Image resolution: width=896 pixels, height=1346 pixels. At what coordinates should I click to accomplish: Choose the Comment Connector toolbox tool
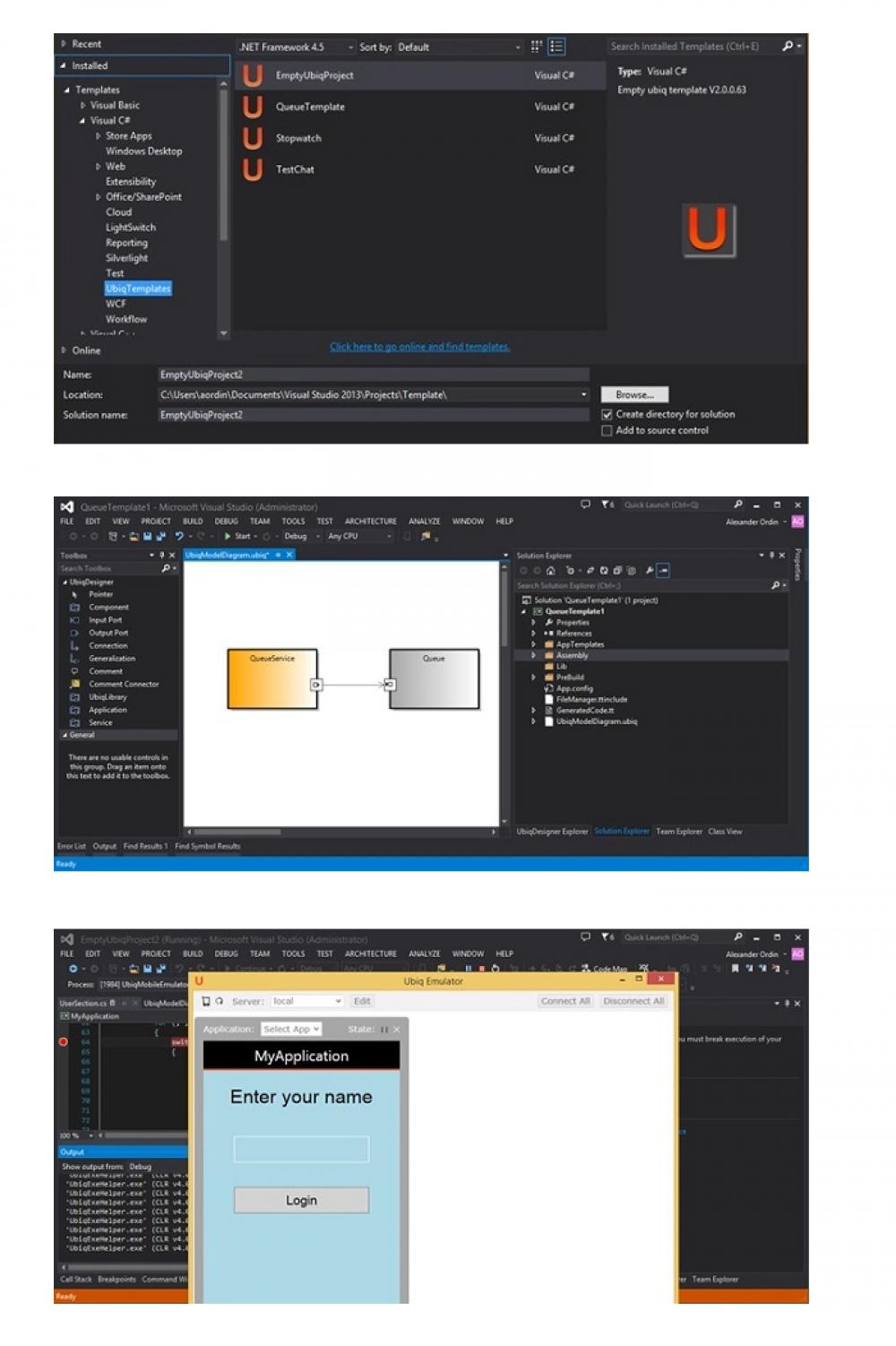[x=123, y=684]
